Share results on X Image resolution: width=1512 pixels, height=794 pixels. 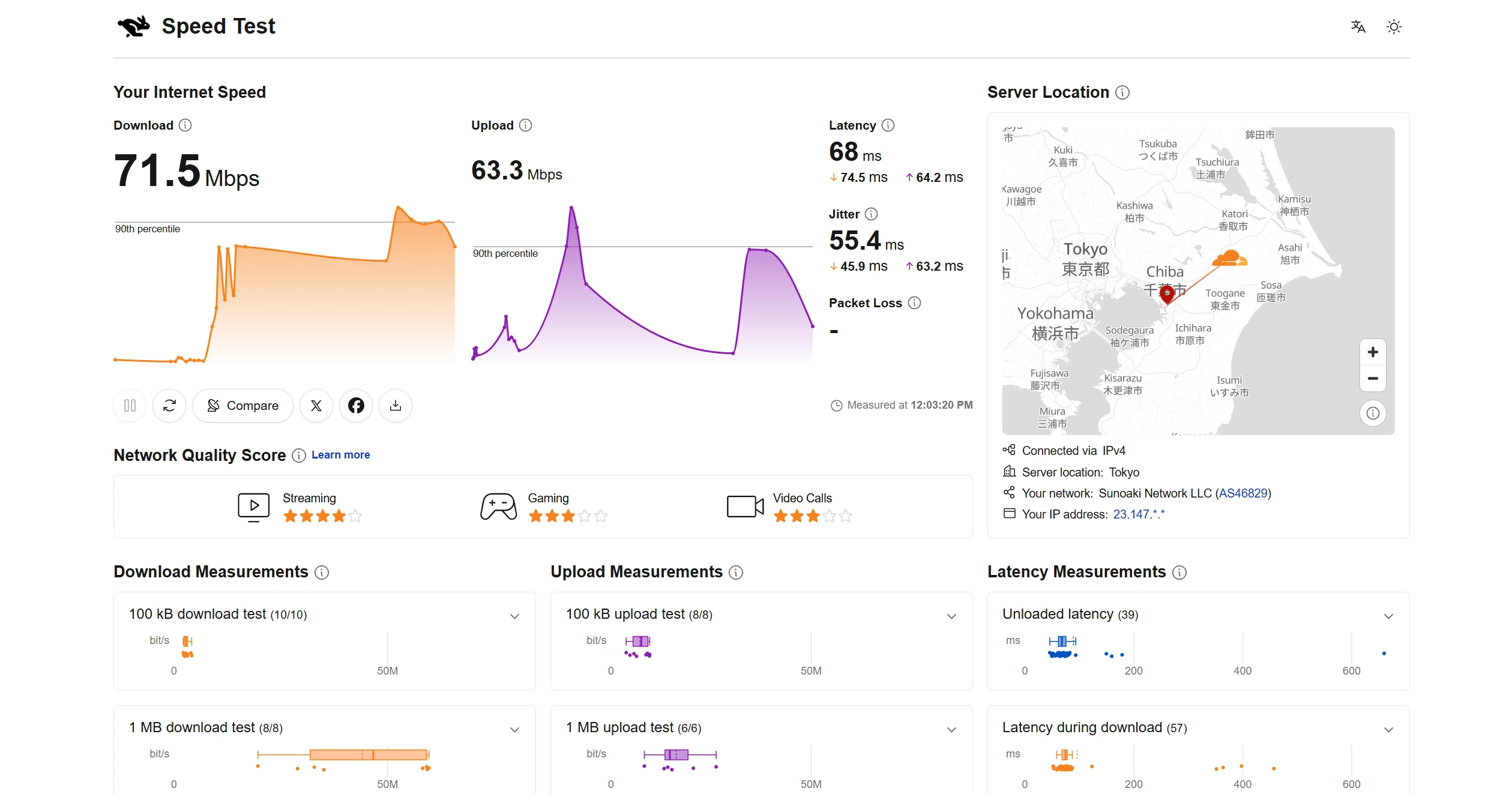tap(316, 406)
